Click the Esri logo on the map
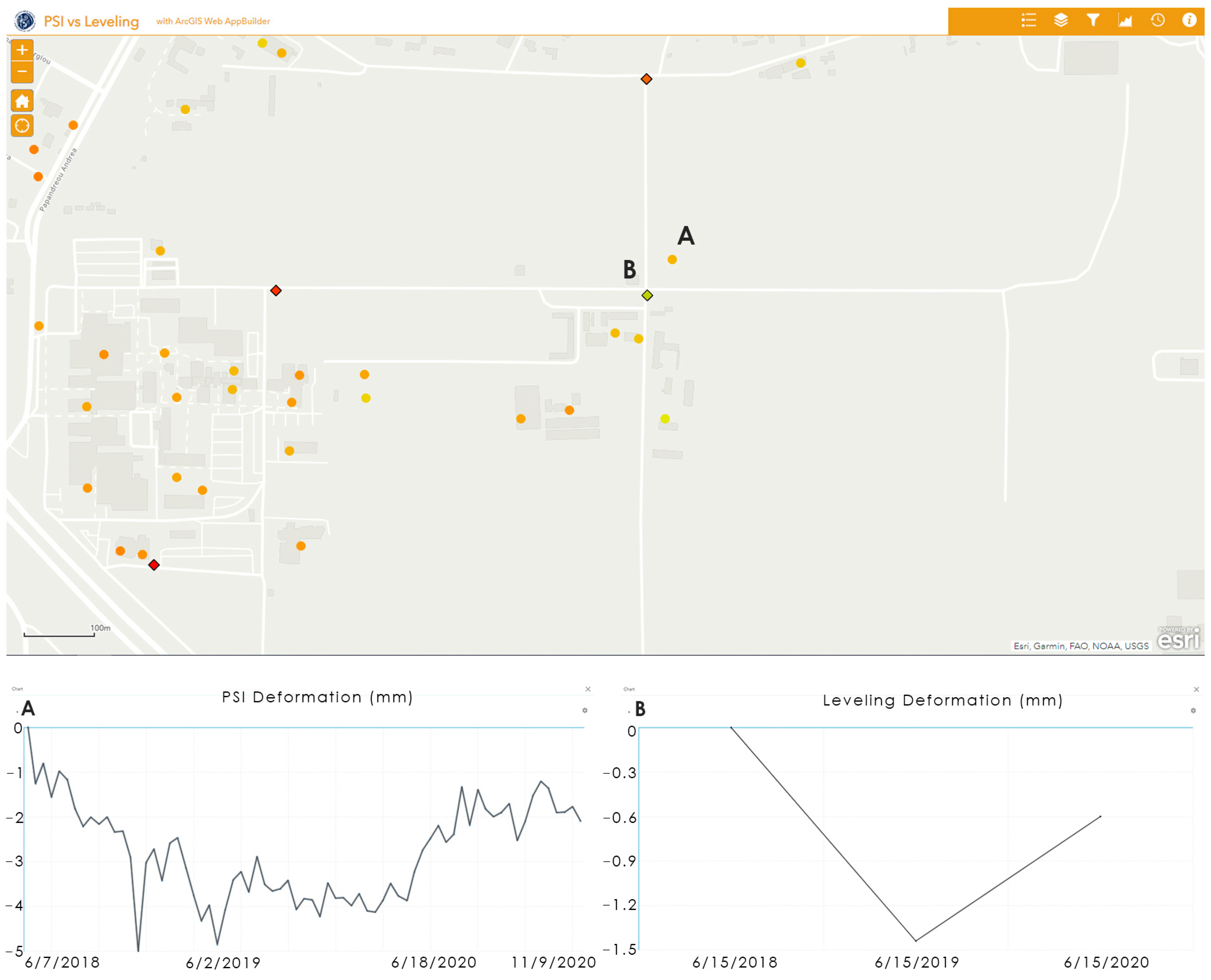The height and width of the screenshot is (980, 1211). click(1178, 639)
